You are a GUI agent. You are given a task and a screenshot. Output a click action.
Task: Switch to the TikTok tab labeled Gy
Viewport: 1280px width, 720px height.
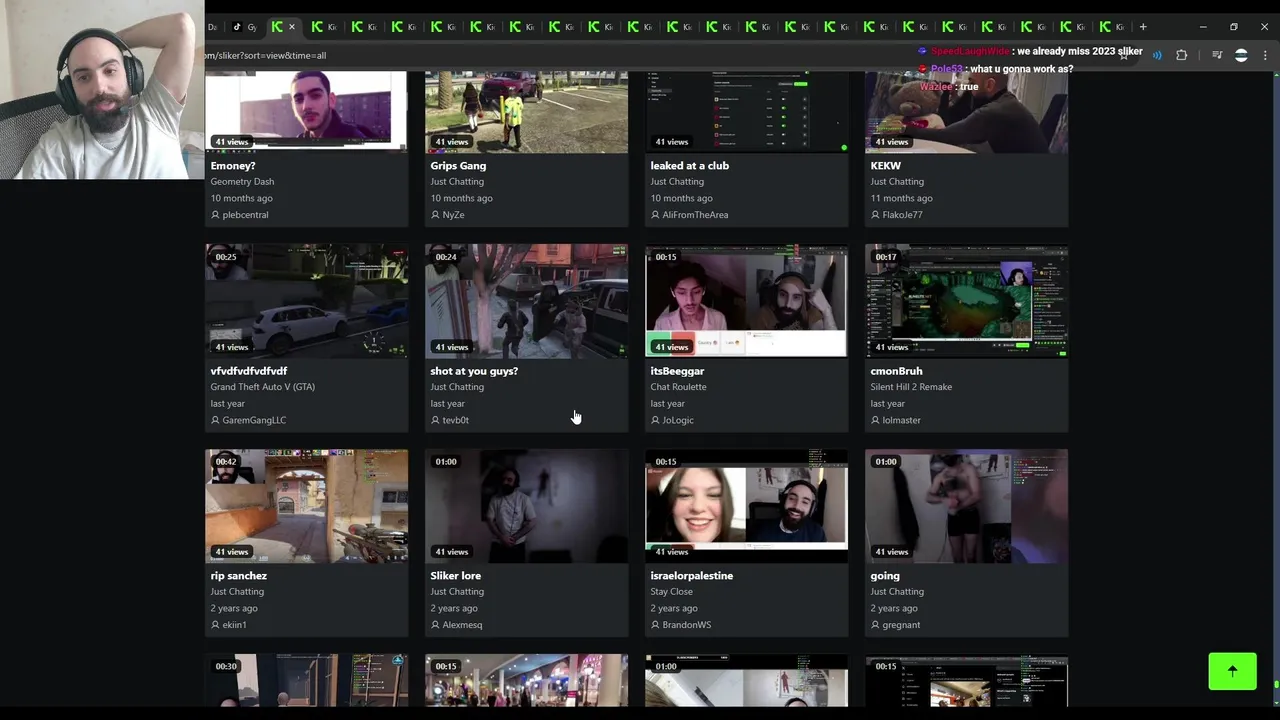tap(245, 27)
